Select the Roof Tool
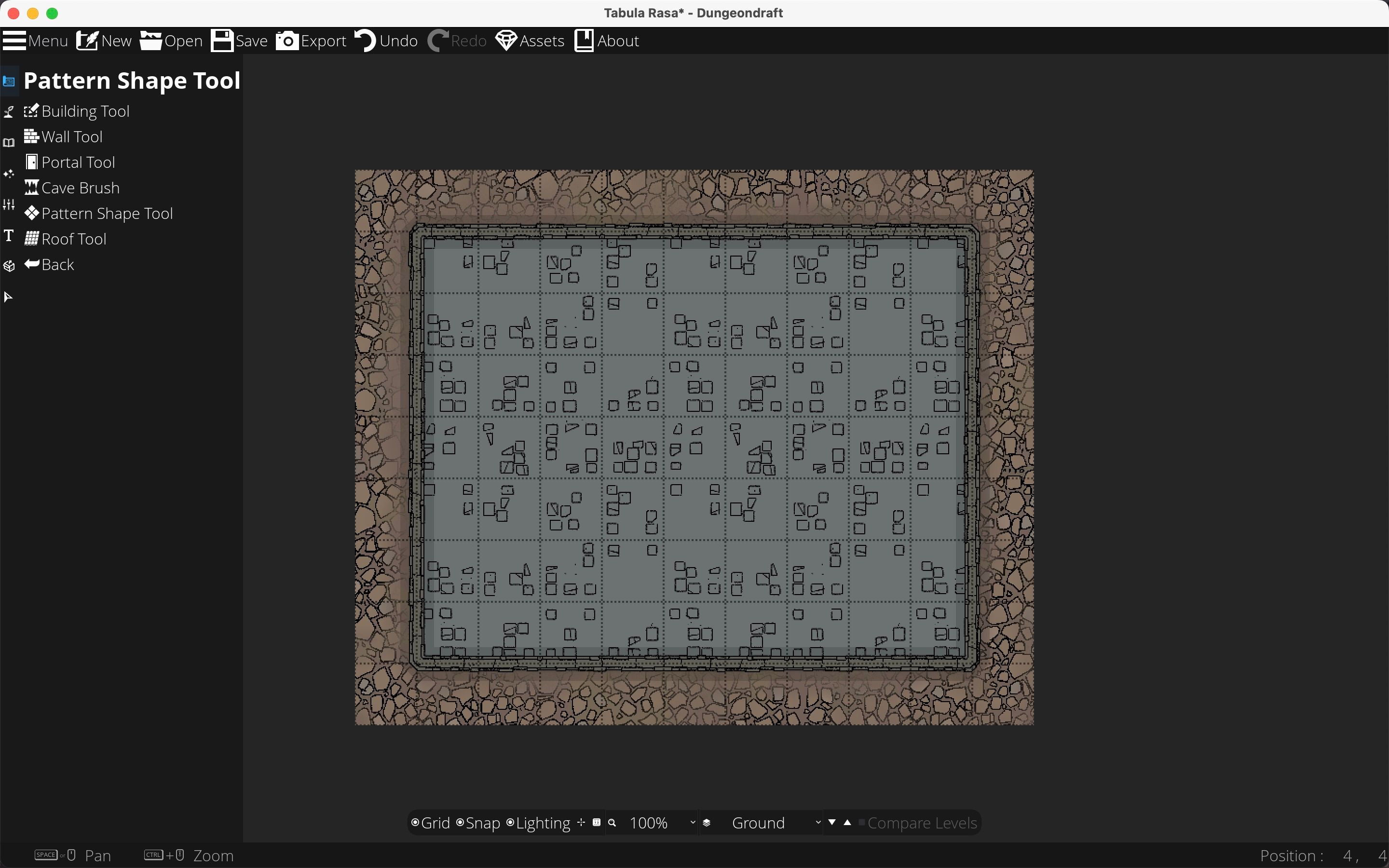 point(75,238)
